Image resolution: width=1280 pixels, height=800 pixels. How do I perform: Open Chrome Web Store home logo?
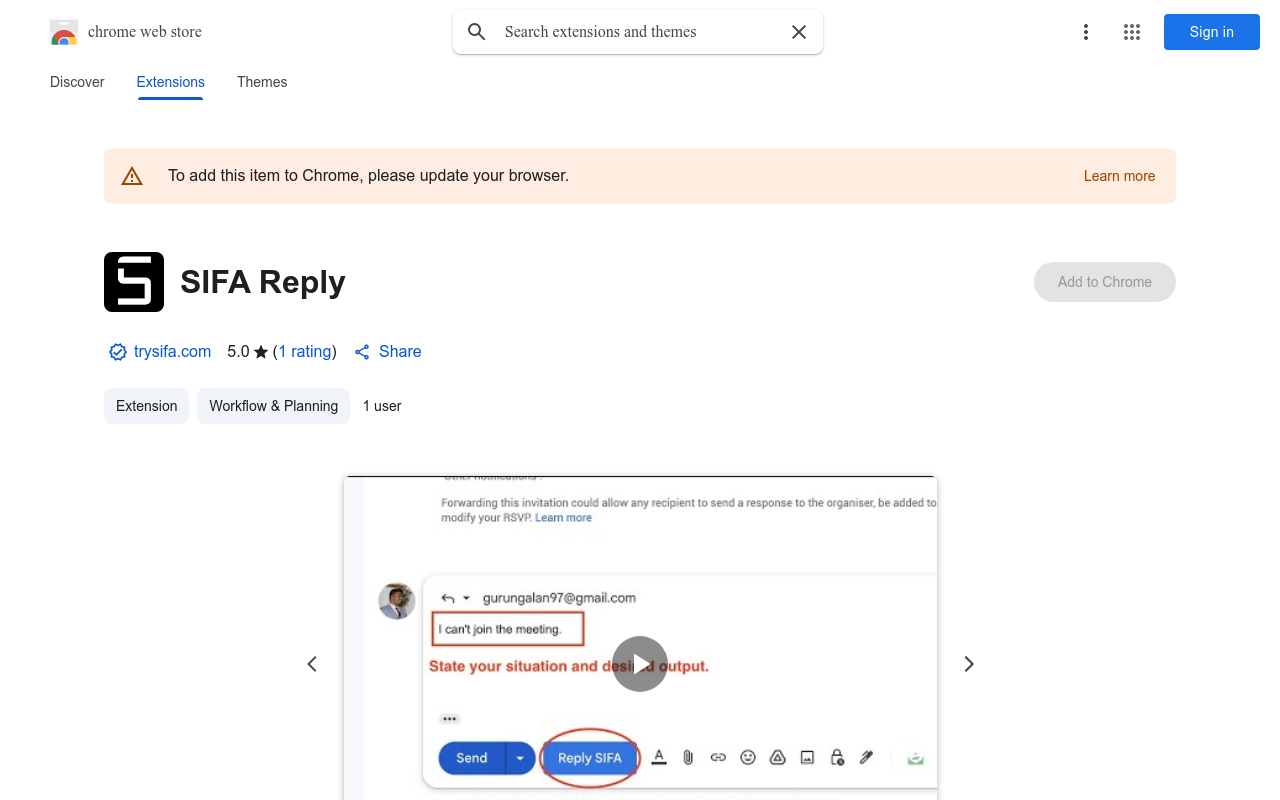[126, 32]
